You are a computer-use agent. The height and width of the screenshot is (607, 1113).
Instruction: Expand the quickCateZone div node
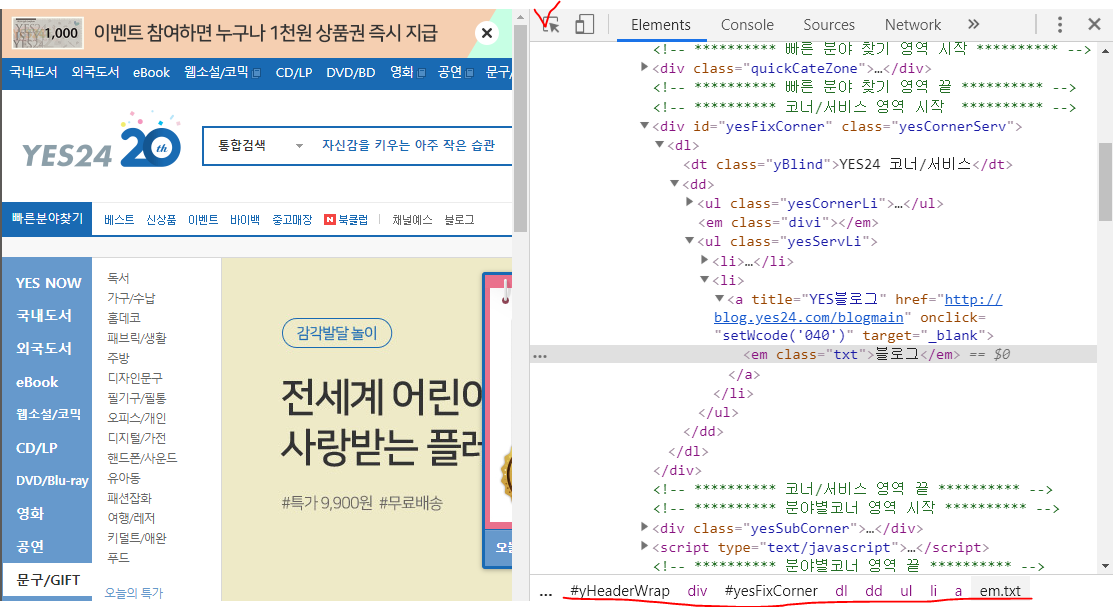click(x=645, y=67)
